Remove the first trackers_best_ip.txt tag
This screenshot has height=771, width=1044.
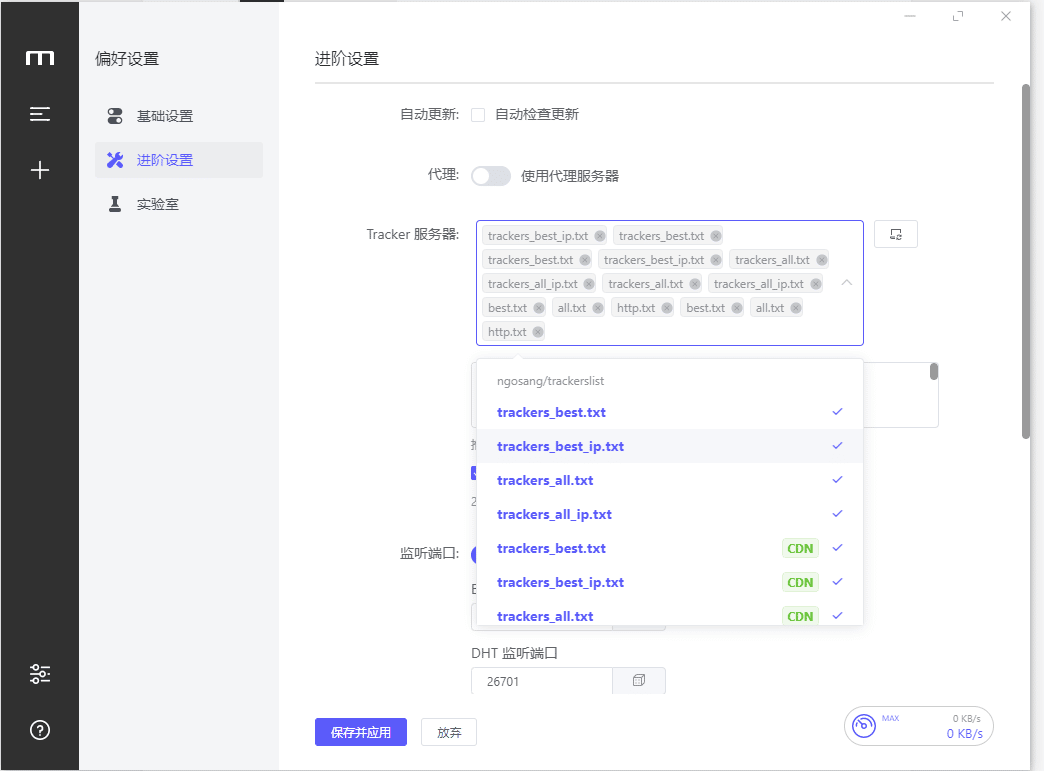[x=600, y=236]
